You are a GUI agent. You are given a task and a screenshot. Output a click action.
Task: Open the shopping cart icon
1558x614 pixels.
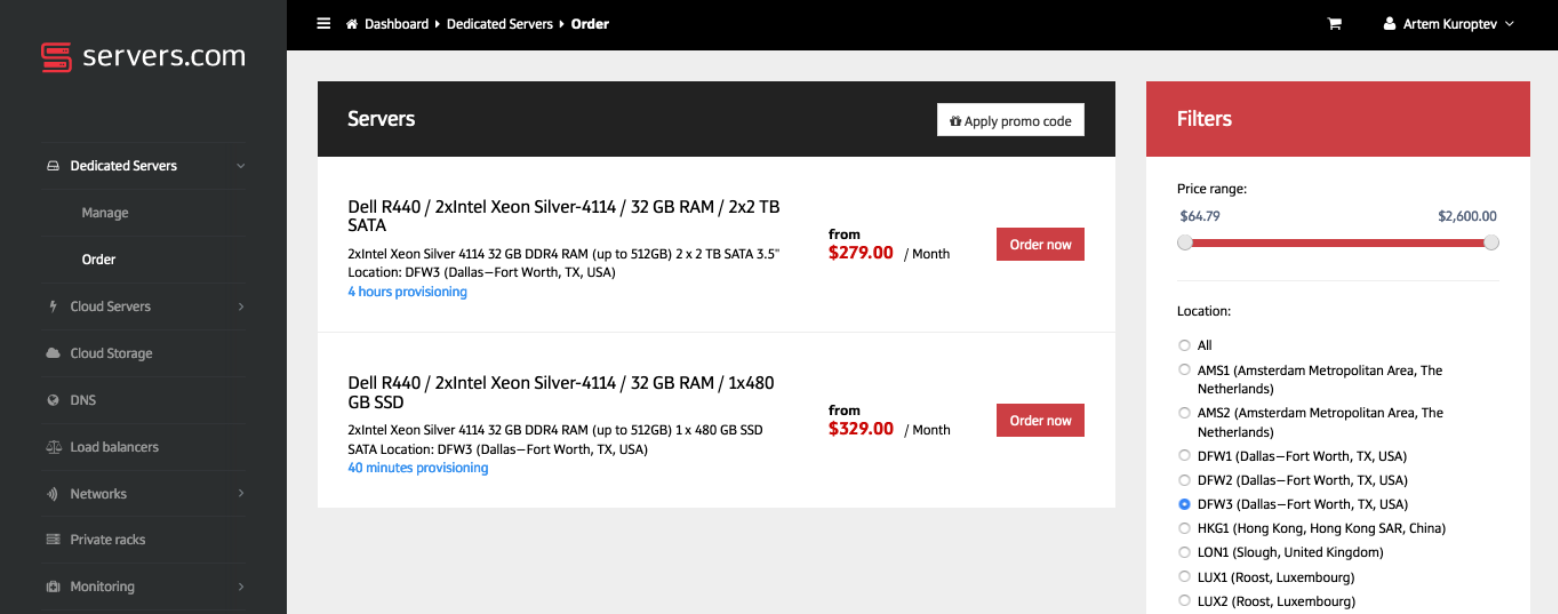pos(1334,24)
